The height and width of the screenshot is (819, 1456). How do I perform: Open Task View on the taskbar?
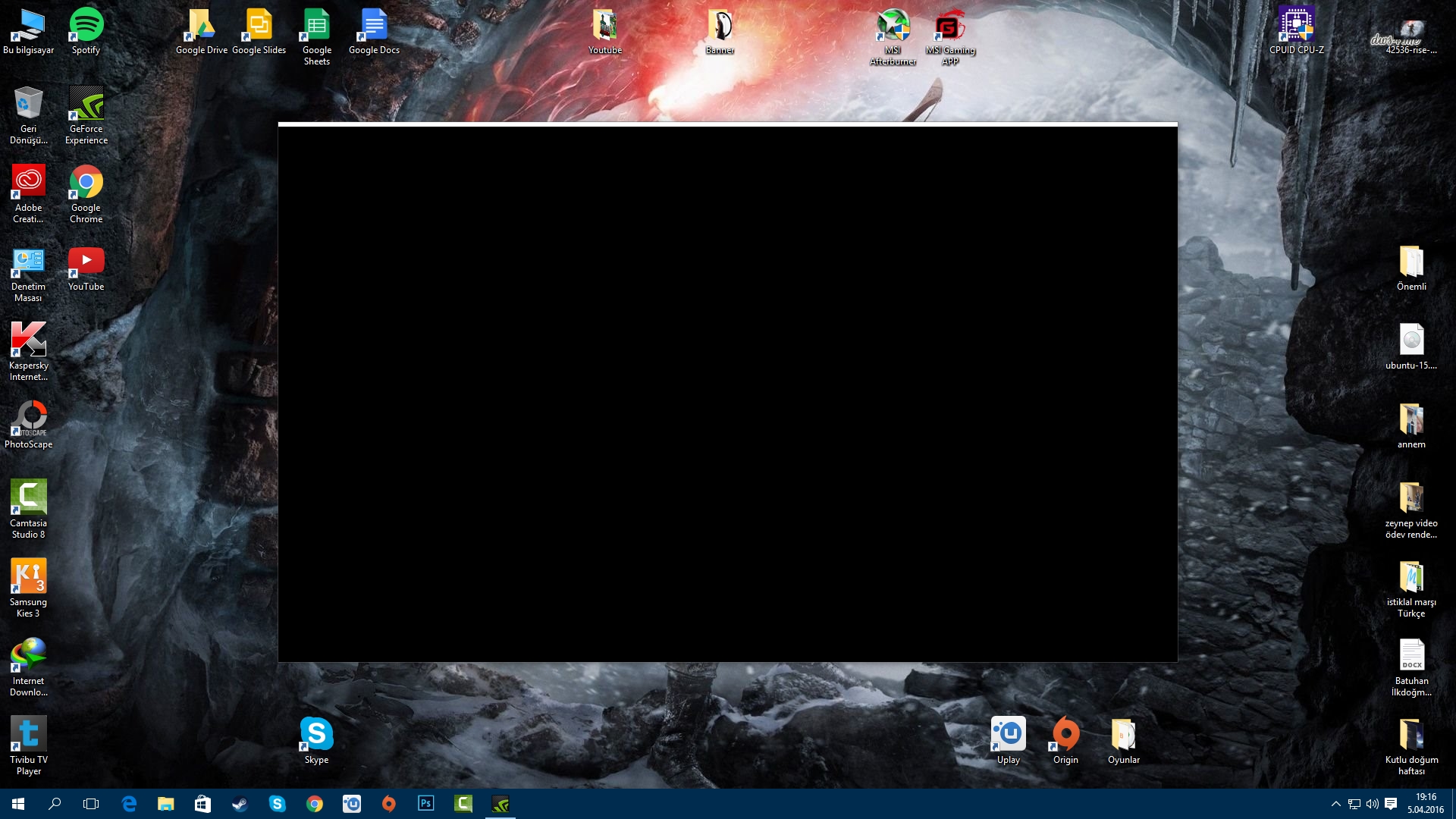[91, 804]
